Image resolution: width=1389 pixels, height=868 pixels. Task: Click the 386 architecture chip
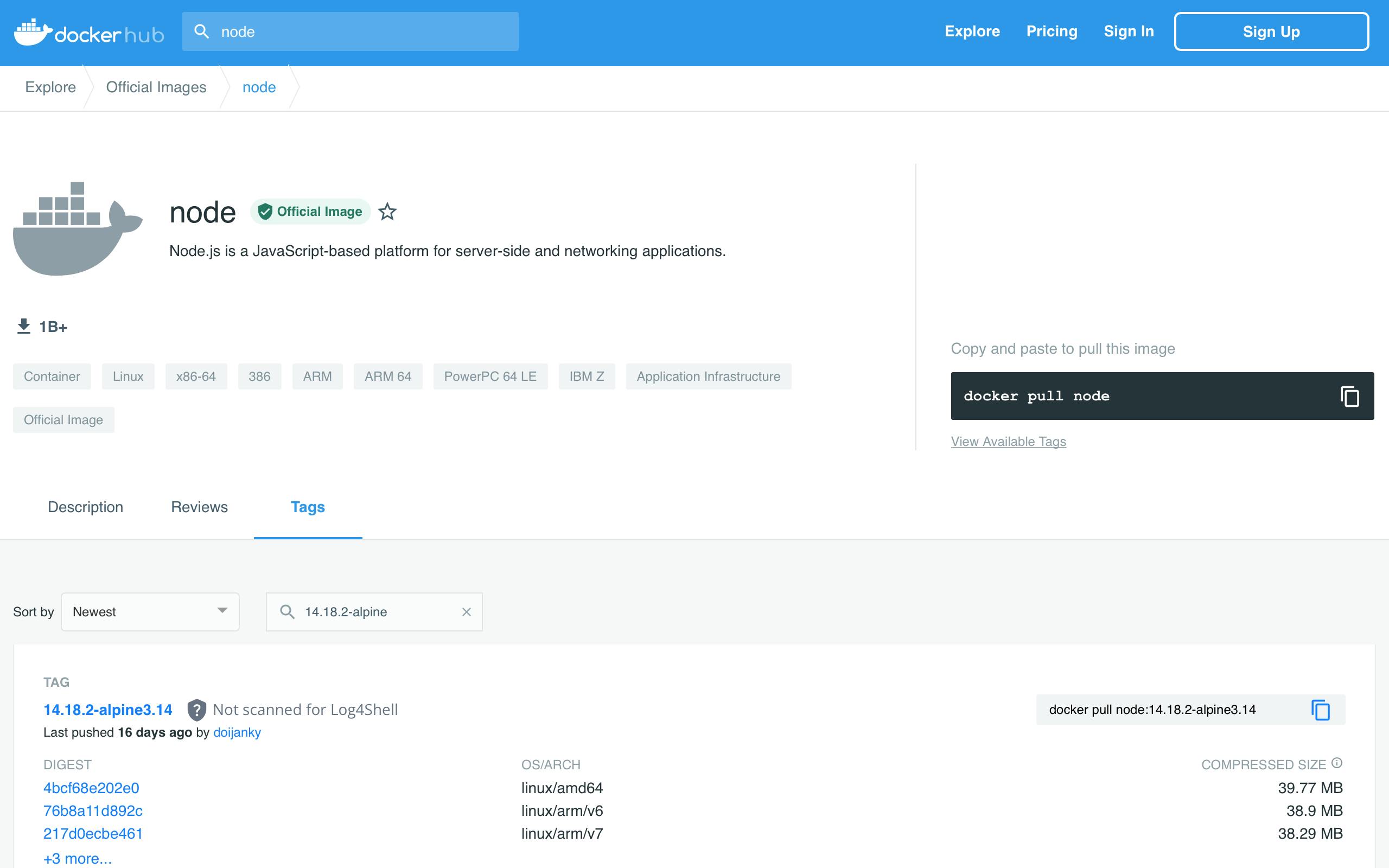coord(259,376)
